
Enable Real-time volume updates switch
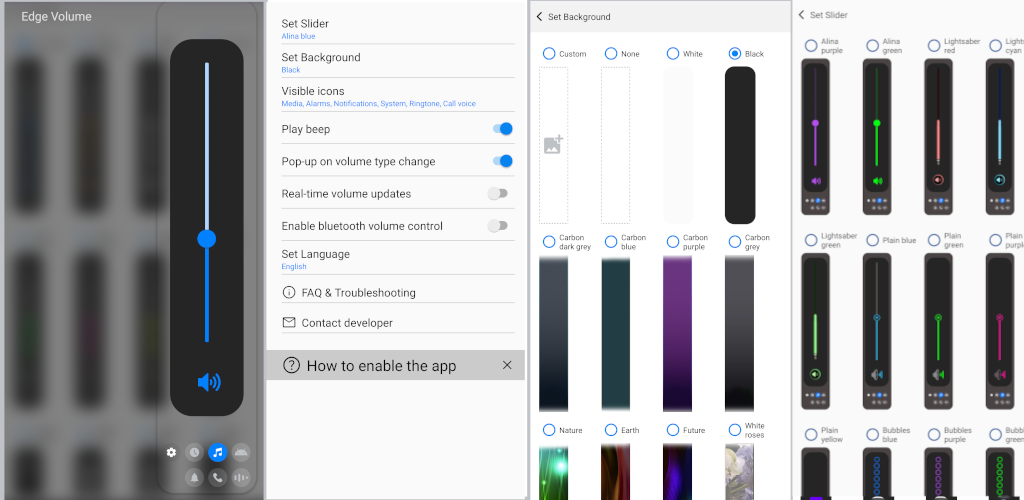coord(498,193)
